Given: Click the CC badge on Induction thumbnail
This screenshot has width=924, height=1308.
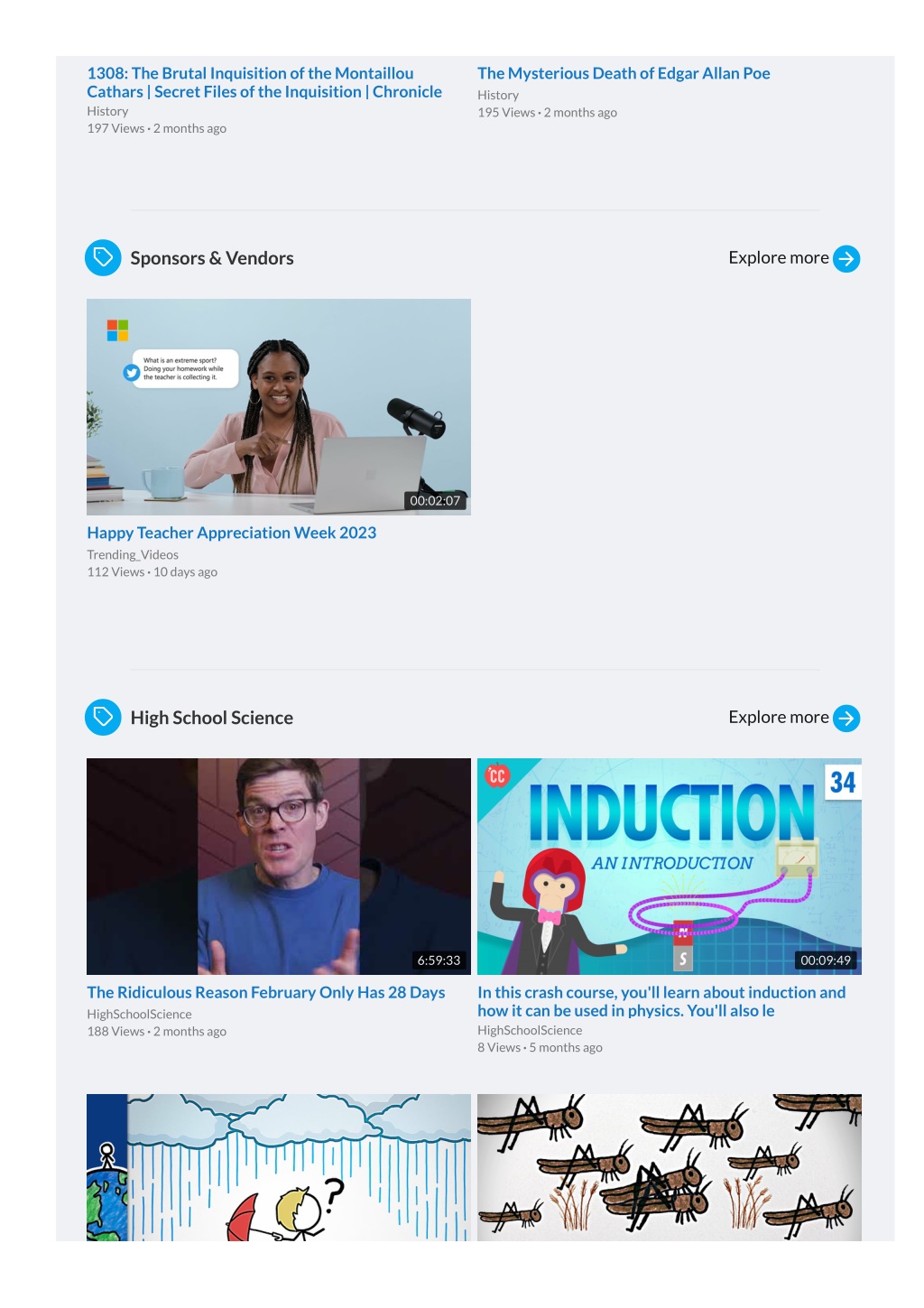Looking at the screenshot, I should [x=497, y=775].
